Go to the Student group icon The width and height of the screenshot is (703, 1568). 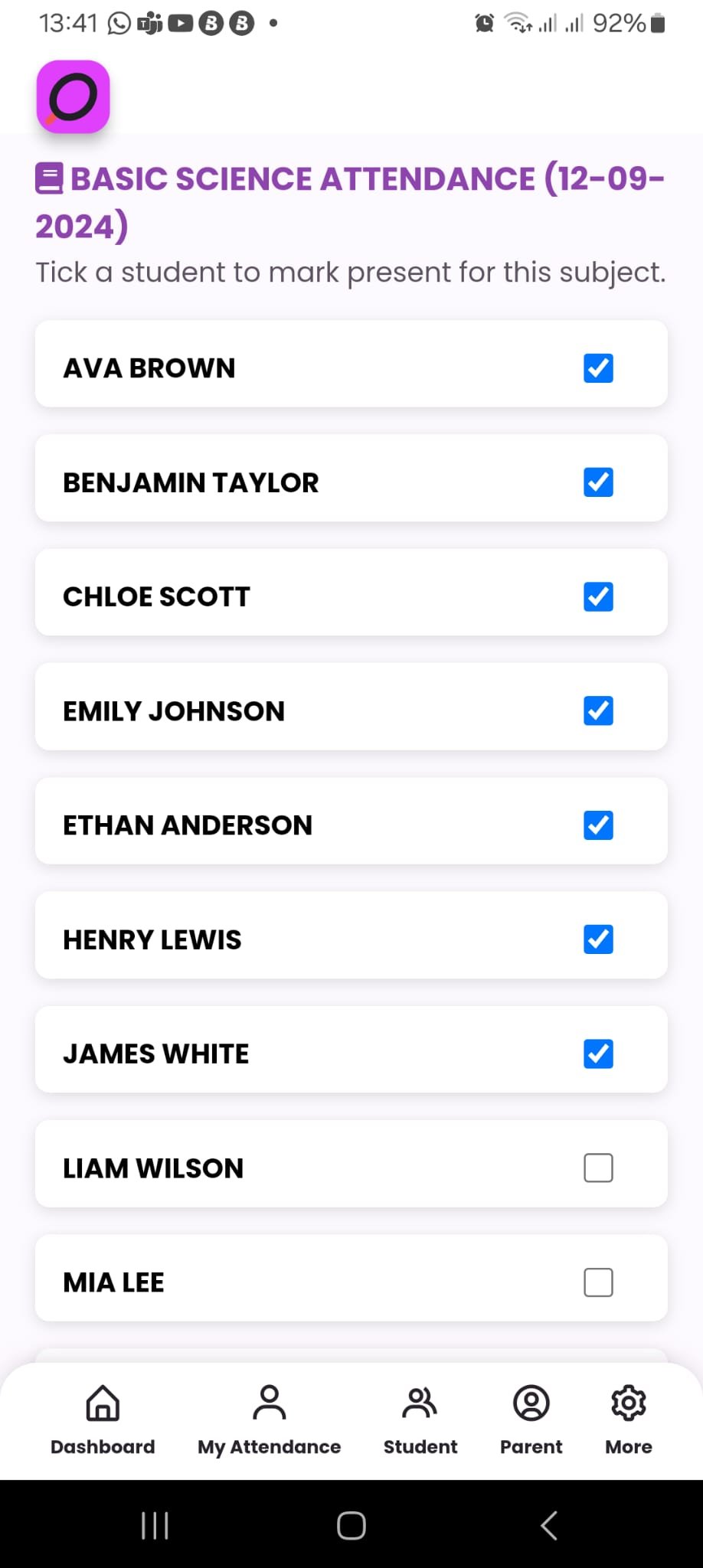pyautogui.click(x=420, y=1403)
